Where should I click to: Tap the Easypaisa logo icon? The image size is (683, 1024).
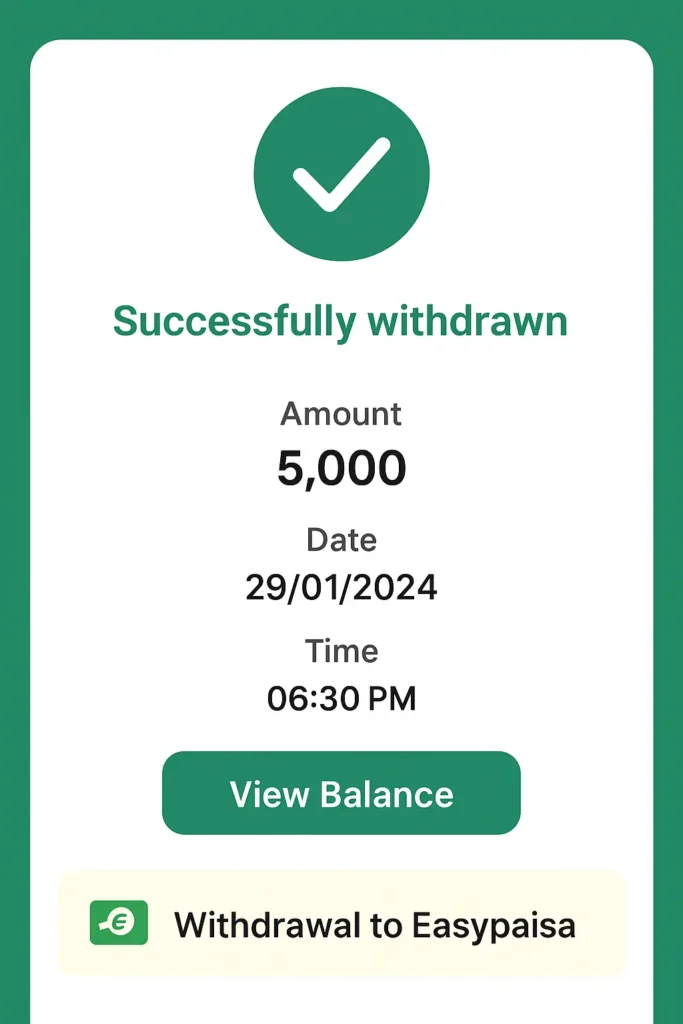point(119,923)
